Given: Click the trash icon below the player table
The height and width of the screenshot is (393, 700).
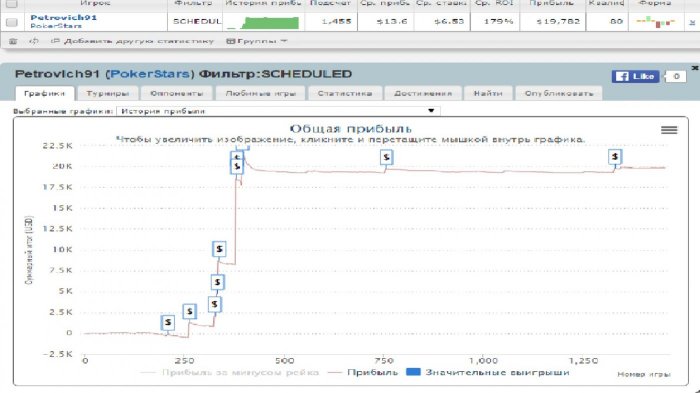Looking at the screenshot, I should pos(13,41).
